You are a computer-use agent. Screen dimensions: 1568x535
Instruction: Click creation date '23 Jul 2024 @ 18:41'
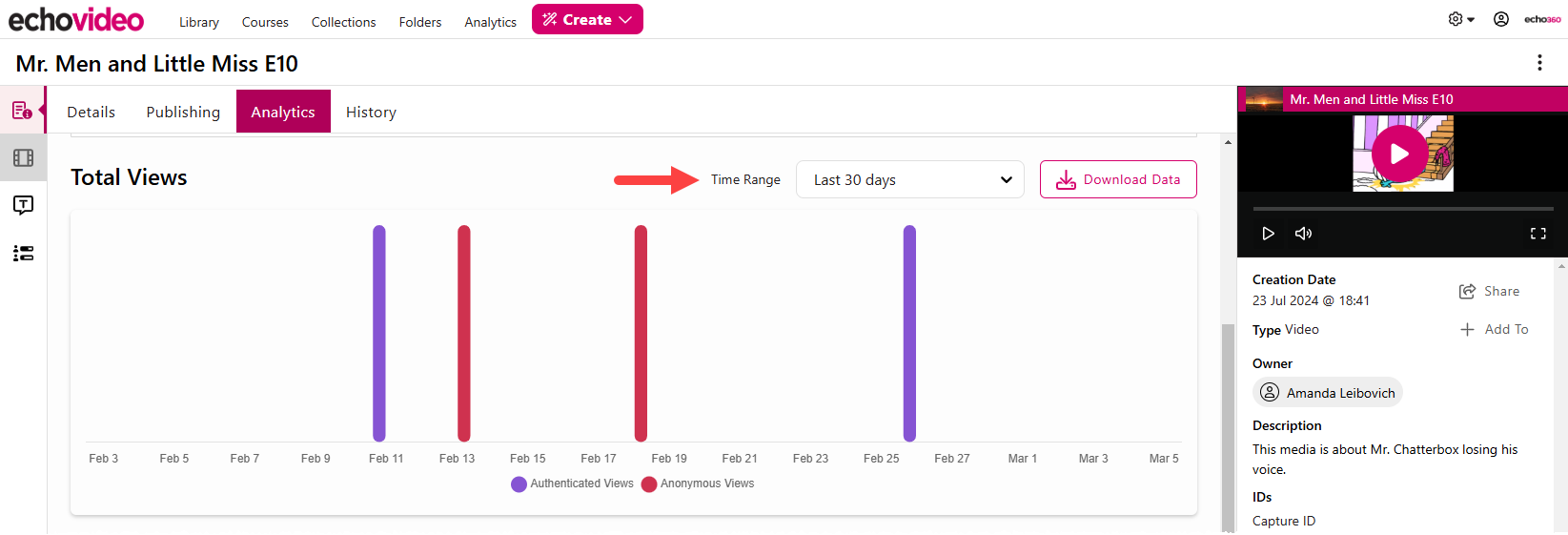point(1311,300)
